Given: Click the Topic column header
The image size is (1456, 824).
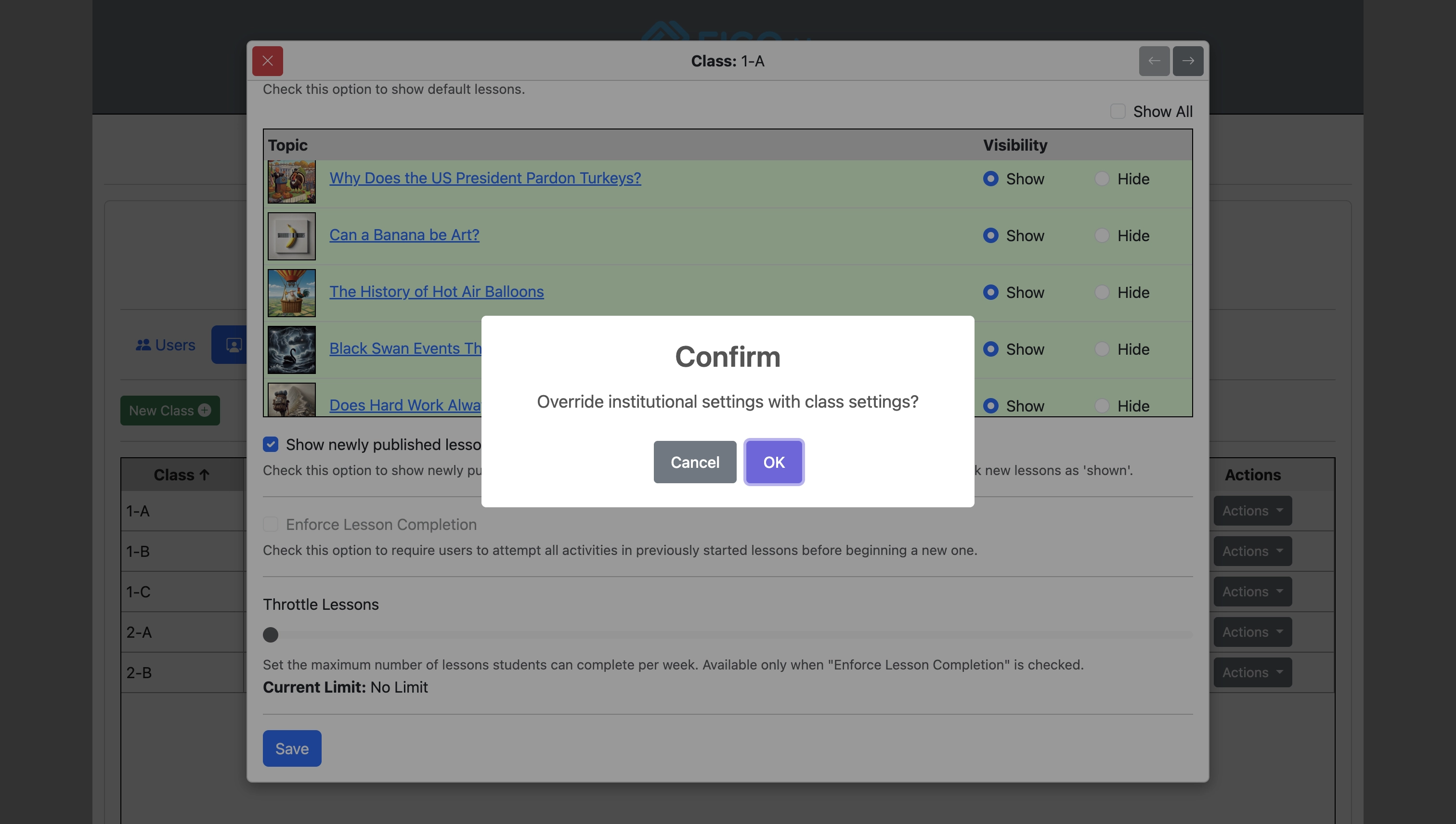Looking at the screenshot, I should 287,145.
